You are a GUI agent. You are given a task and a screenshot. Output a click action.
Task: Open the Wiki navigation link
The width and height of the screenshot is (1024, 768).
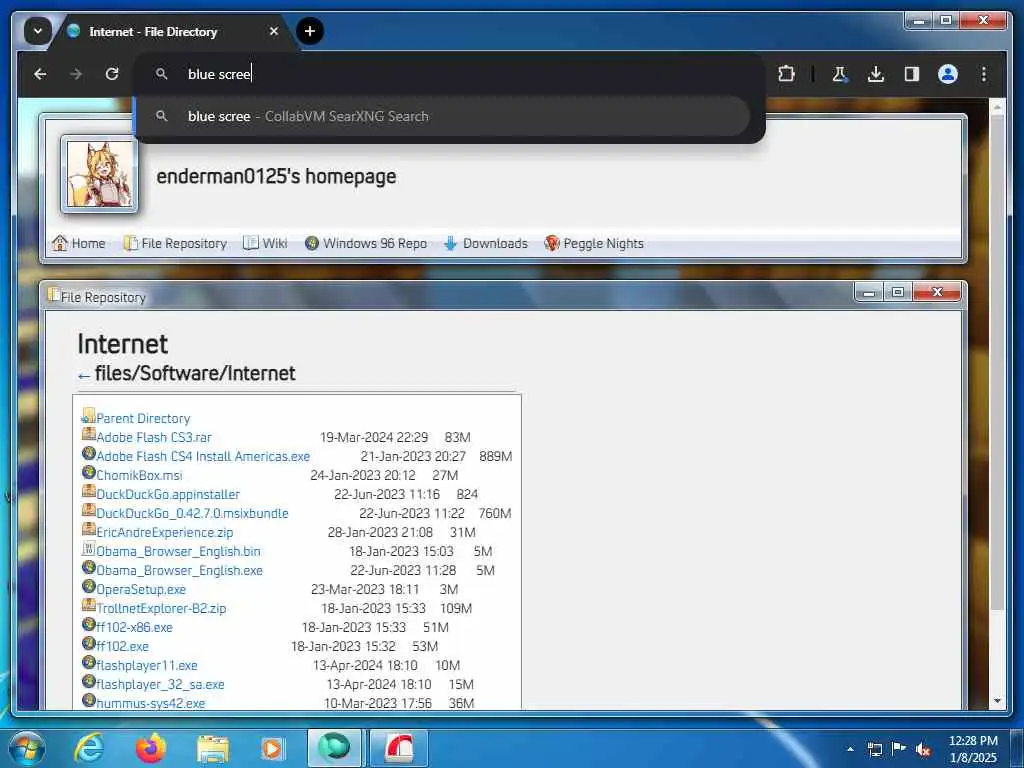tap(265, 244)
